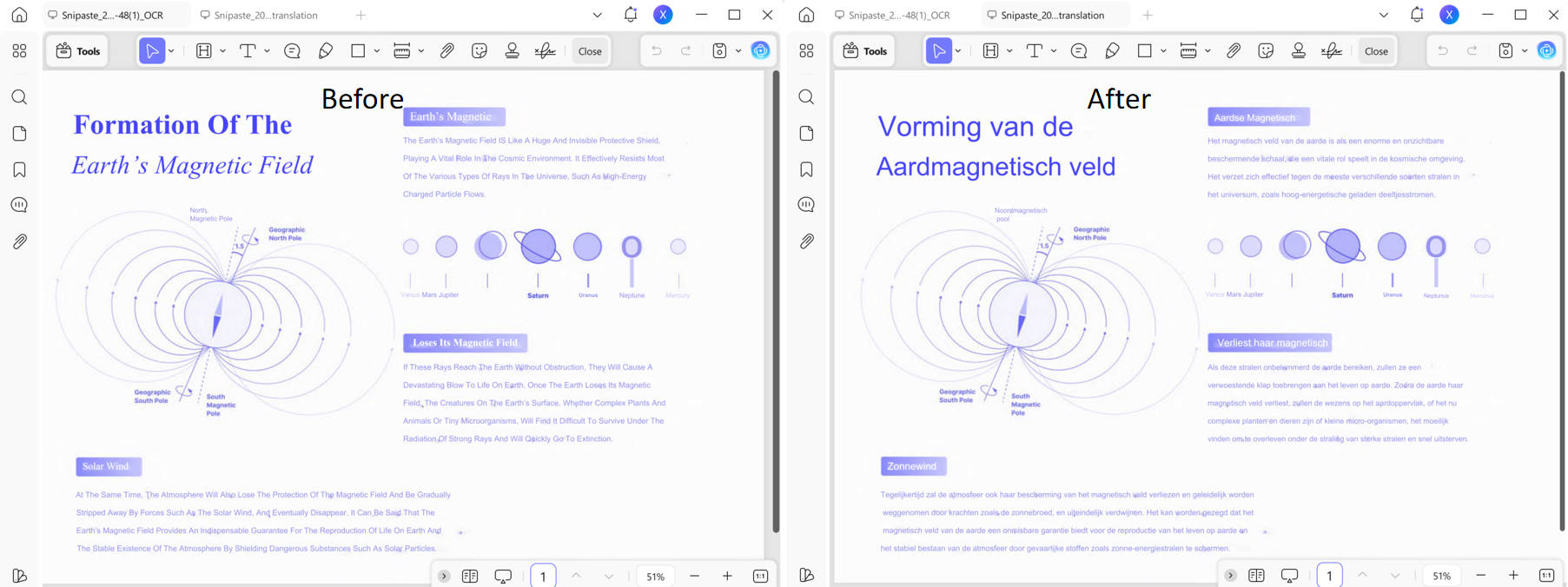This screenshot has width=1568, height=587.
Task: Open save options dropdown in right window
Action: [1525, 51]
